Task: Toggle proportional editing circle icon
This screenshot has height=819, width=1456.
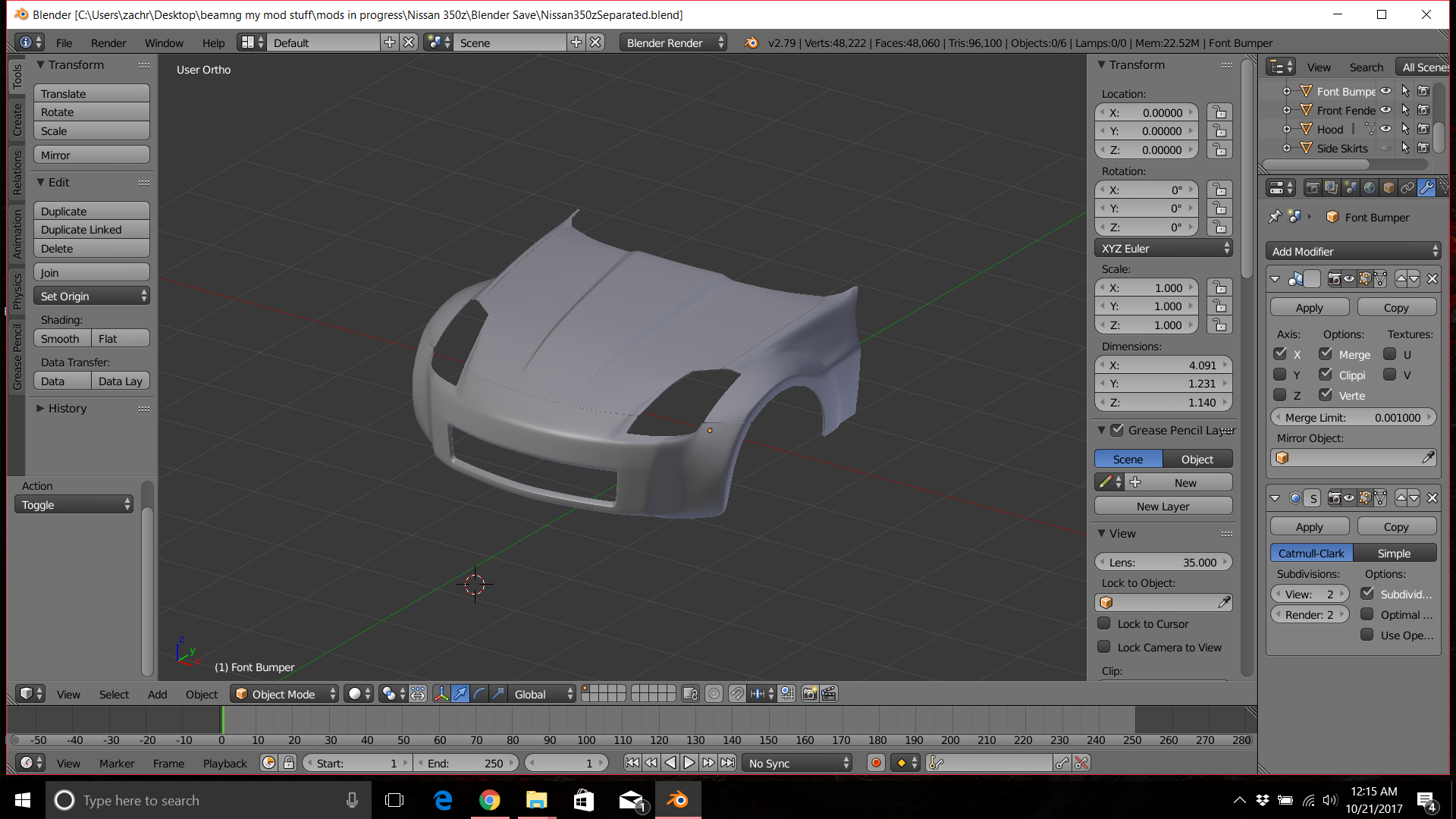Action: pos(714,694)
